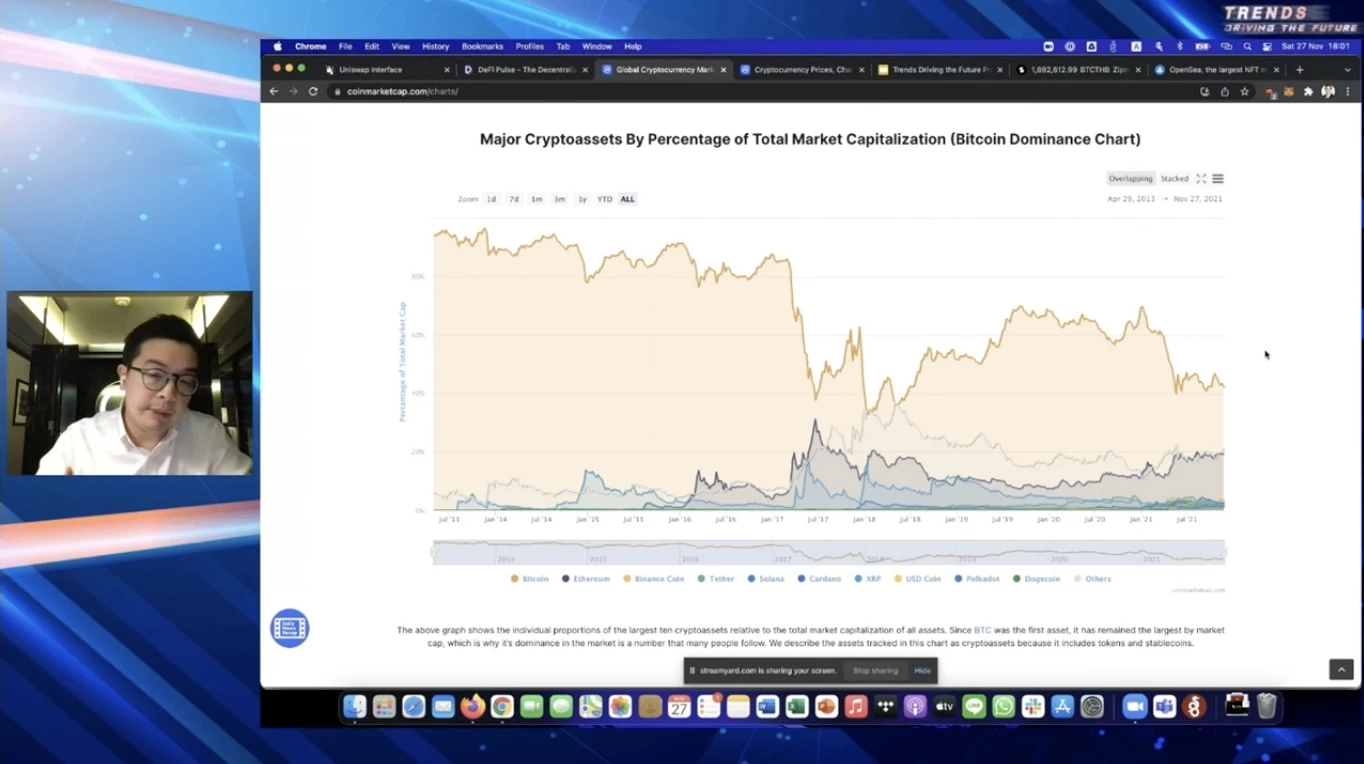Open the Chrome three-dot menu
The width and height of the screenshot is (1364, 764).
pyautogui.click(x=1349, y=91)
